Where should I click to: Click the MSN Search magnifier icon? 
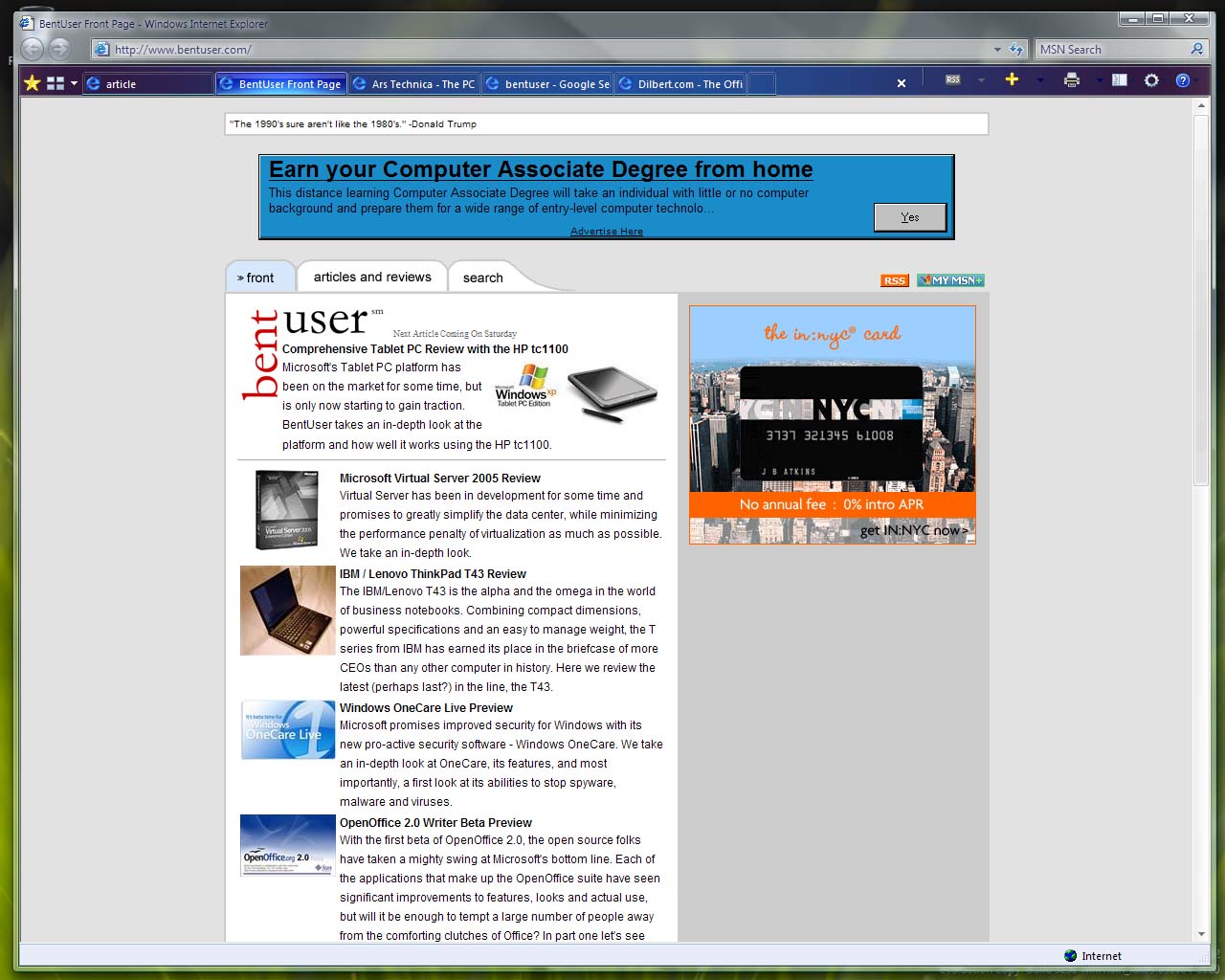1196,49
